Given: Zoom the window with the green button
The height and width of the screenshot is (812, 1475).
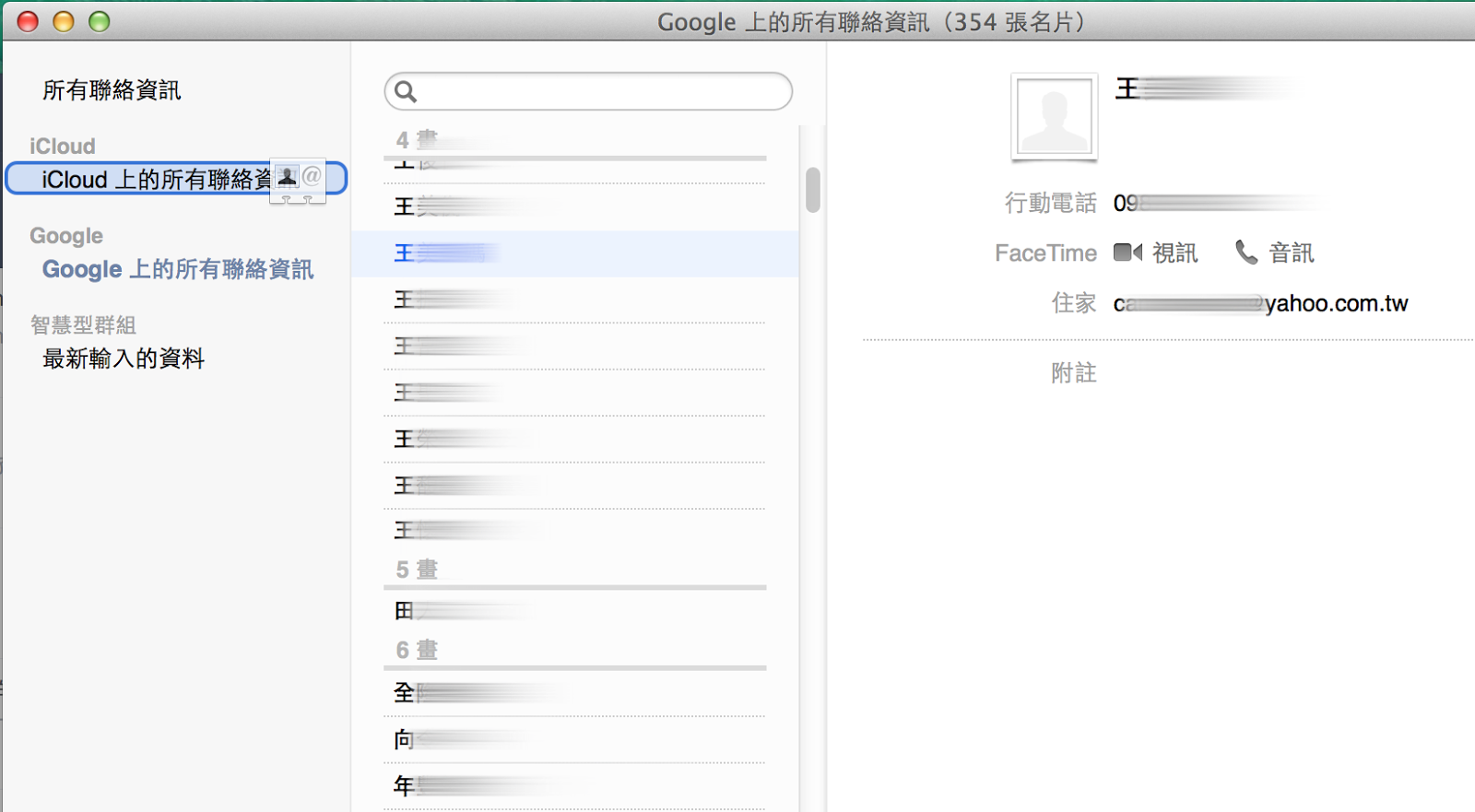Looking at the screenshot, I should 99,21.
